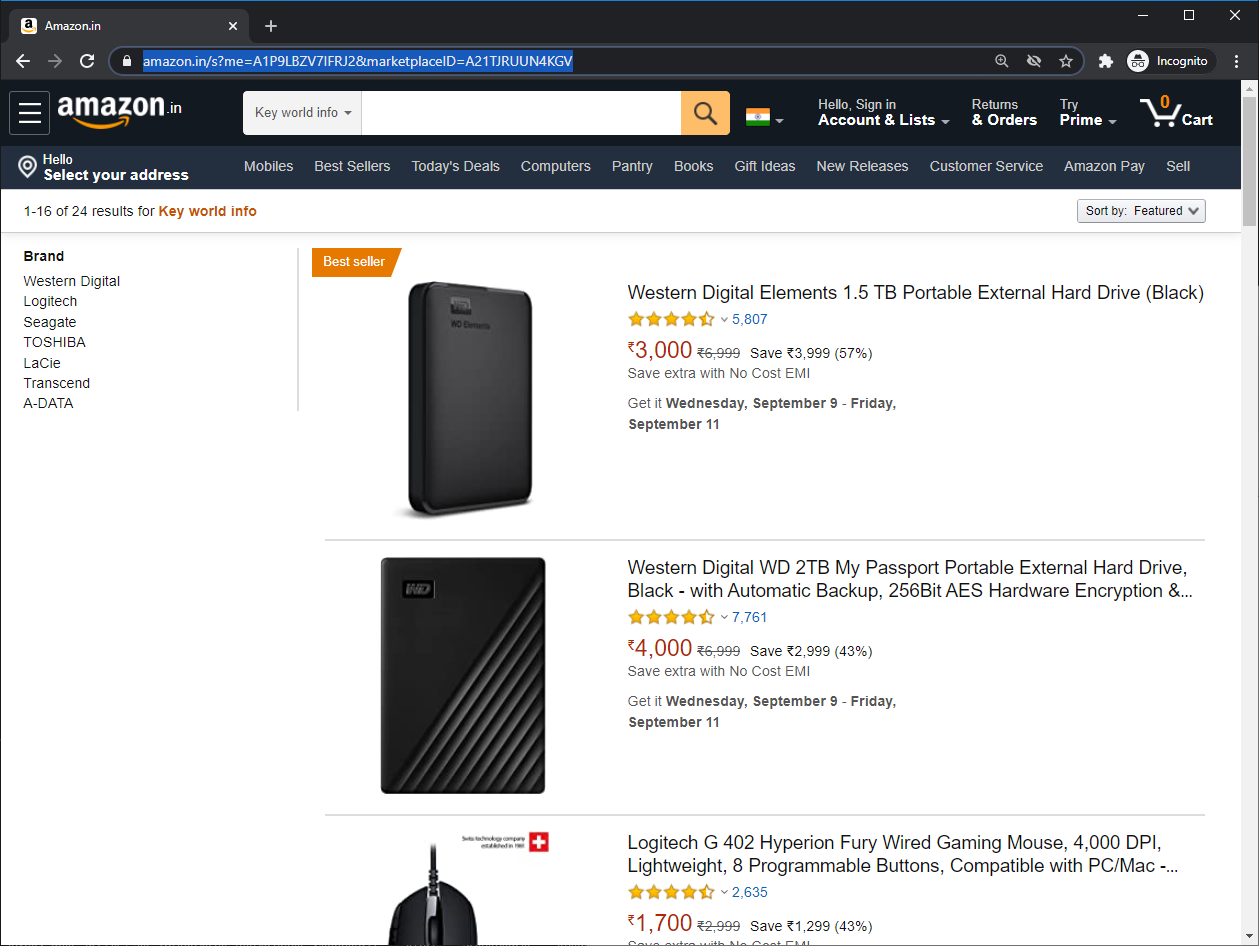Image resolution: width=1259 pixels, height=946 pixels.
Task: Bookmark this page with the star icon
Action: (1066, 61)
